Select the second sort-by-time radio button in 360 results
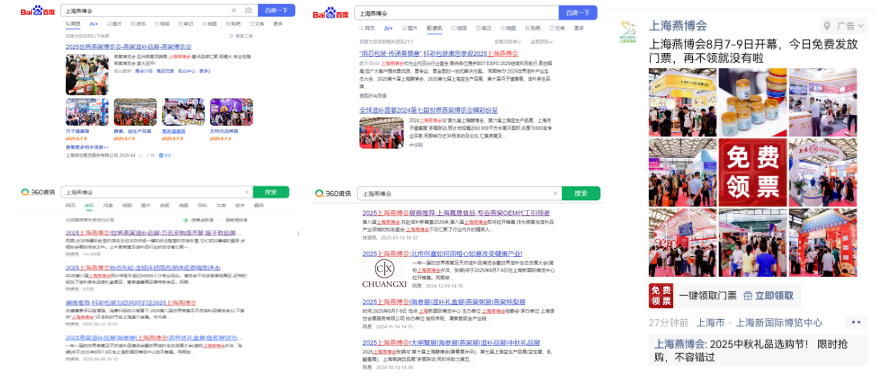880x388 pixels. 221,220
